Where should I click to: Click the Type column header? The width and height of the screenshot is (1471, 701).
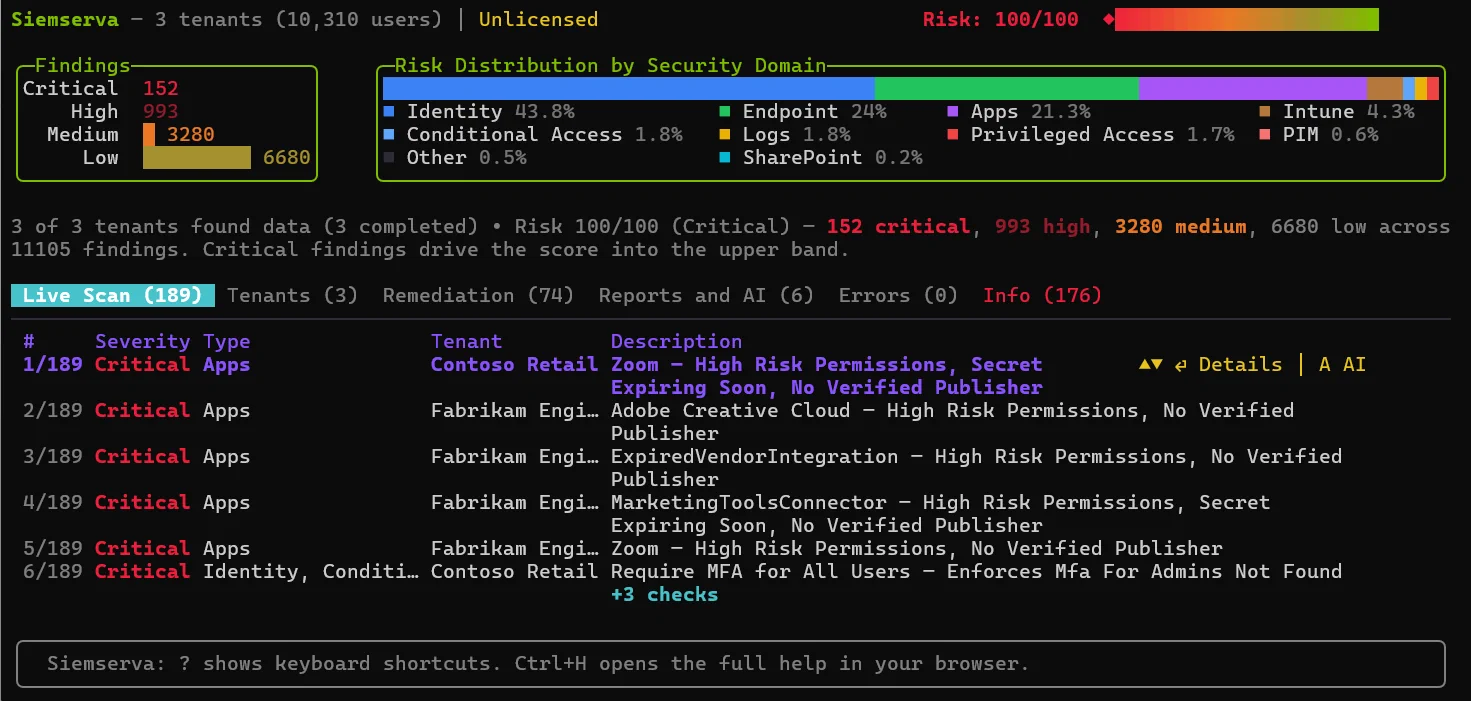(x=227, y=341)
